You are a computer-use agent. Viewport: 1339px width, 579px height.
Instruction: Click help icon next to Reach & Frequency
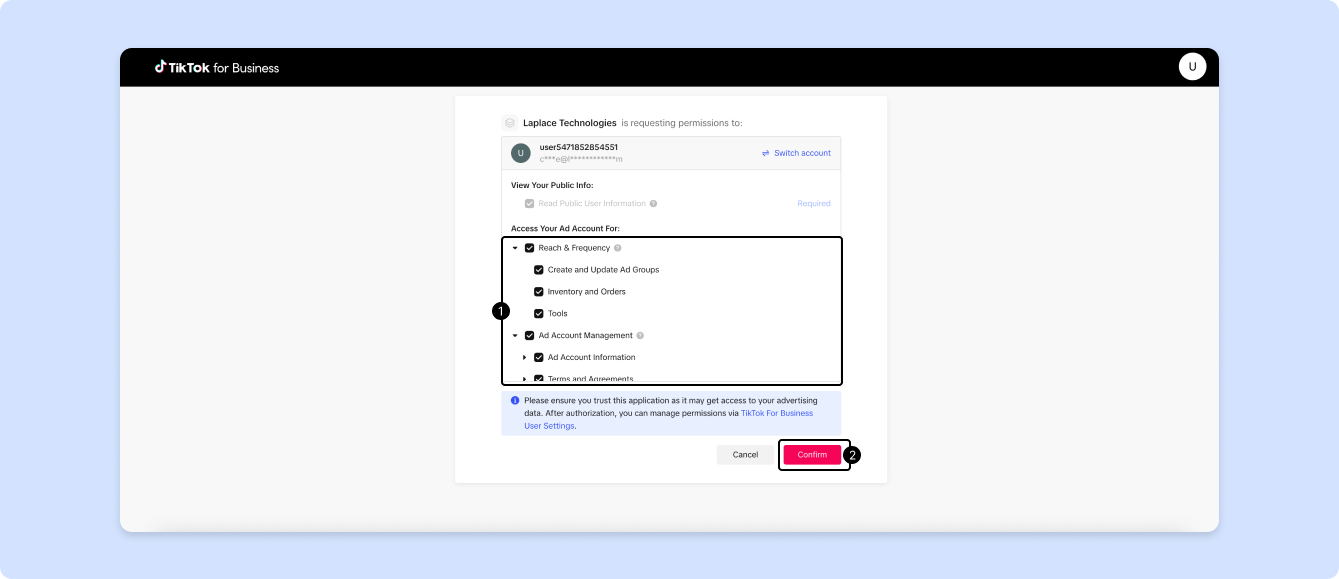[618, 248]
